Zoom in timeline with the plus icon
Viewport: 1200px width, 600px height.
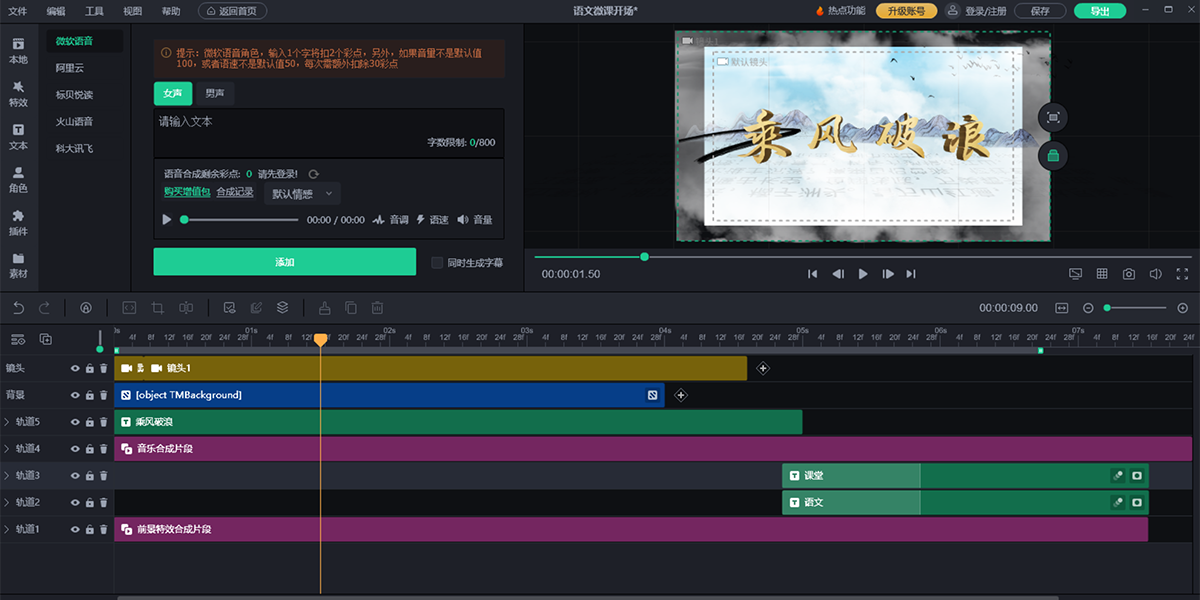click(1182, 308)
